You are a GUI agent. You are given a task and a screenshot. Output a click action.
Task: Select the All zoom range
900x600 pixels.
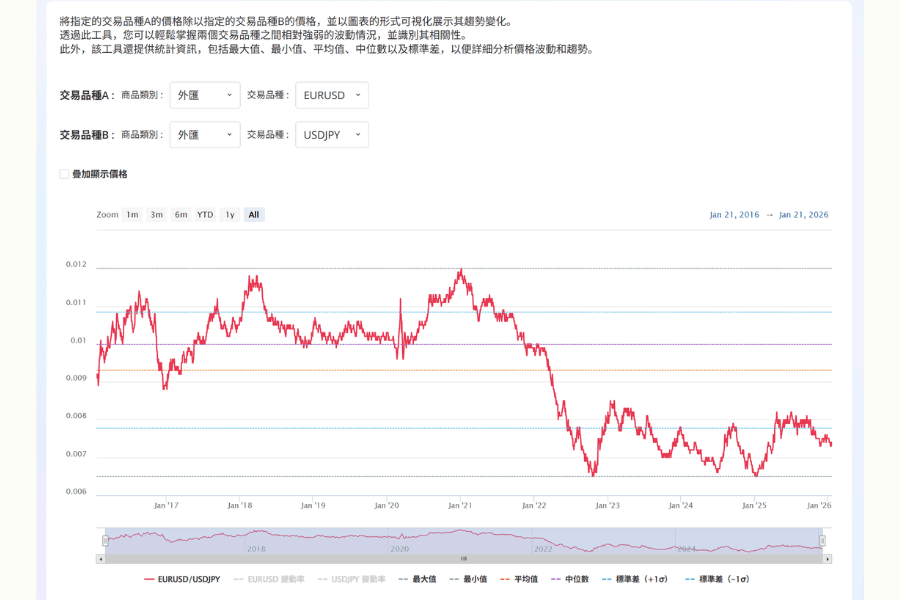point(254,215)
